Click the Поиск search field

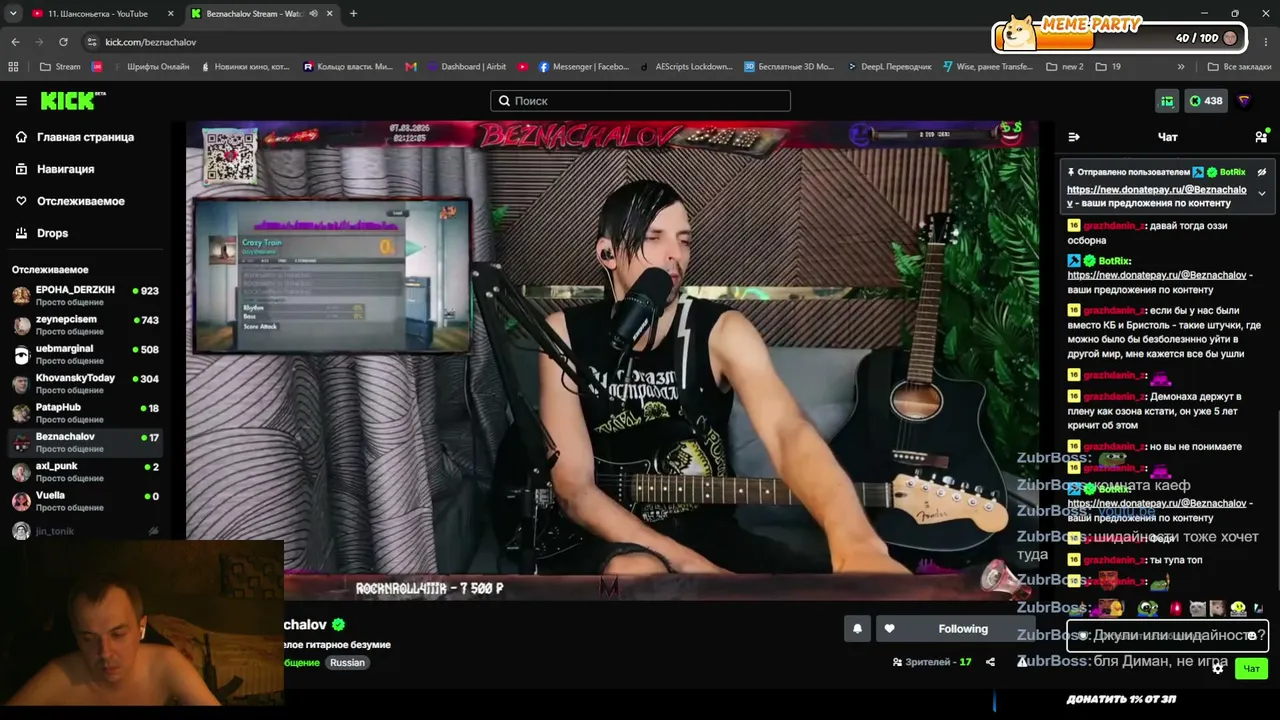pyautogui.click(x=640, y=101)
